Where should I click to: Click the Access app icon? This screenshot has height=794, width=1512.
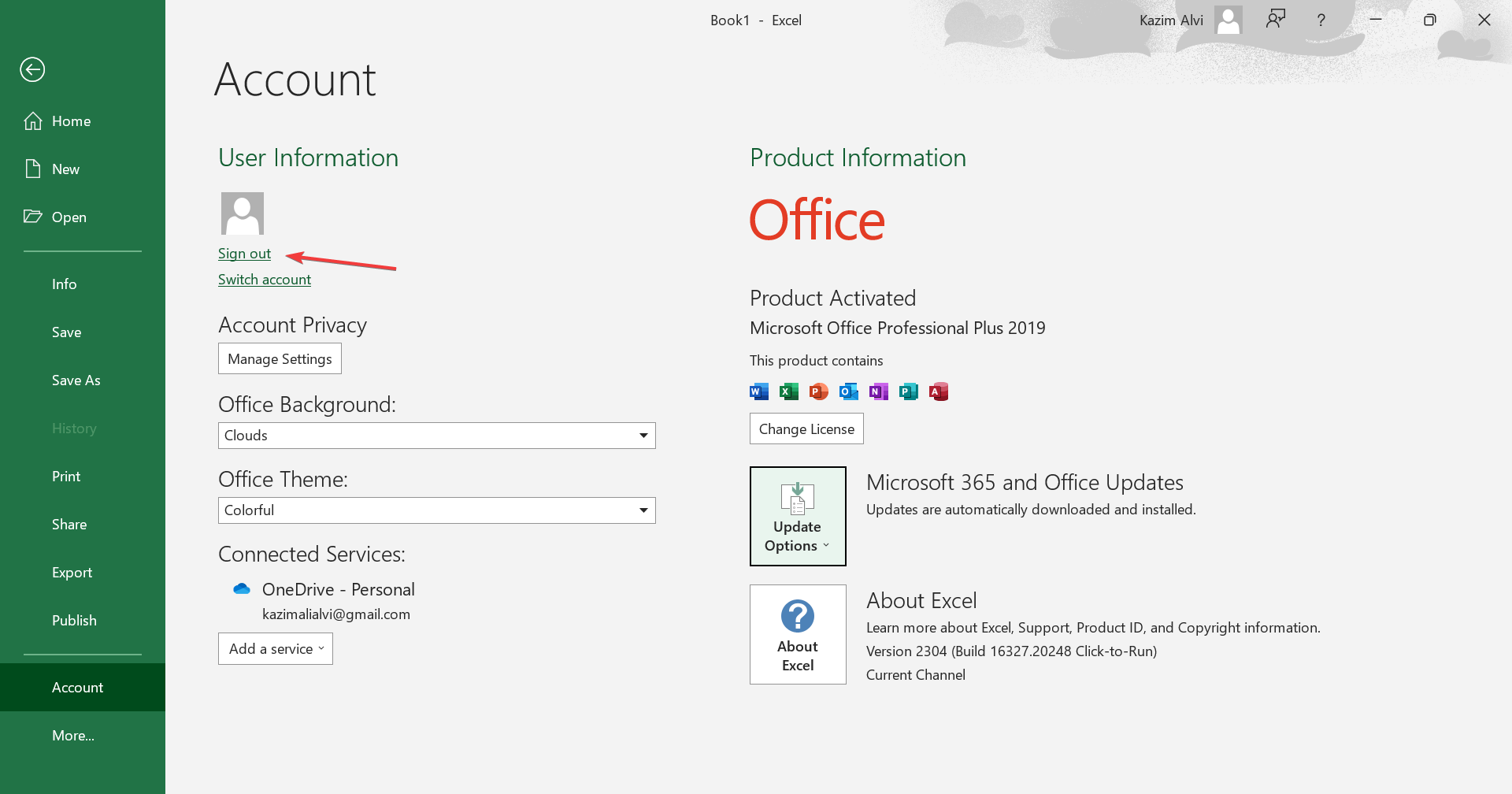(939, 391)
